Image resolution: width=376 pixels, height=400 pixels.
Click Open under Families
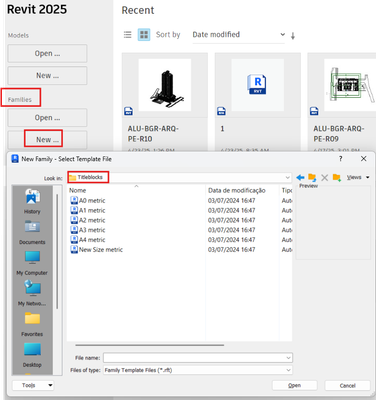(47, 118)
